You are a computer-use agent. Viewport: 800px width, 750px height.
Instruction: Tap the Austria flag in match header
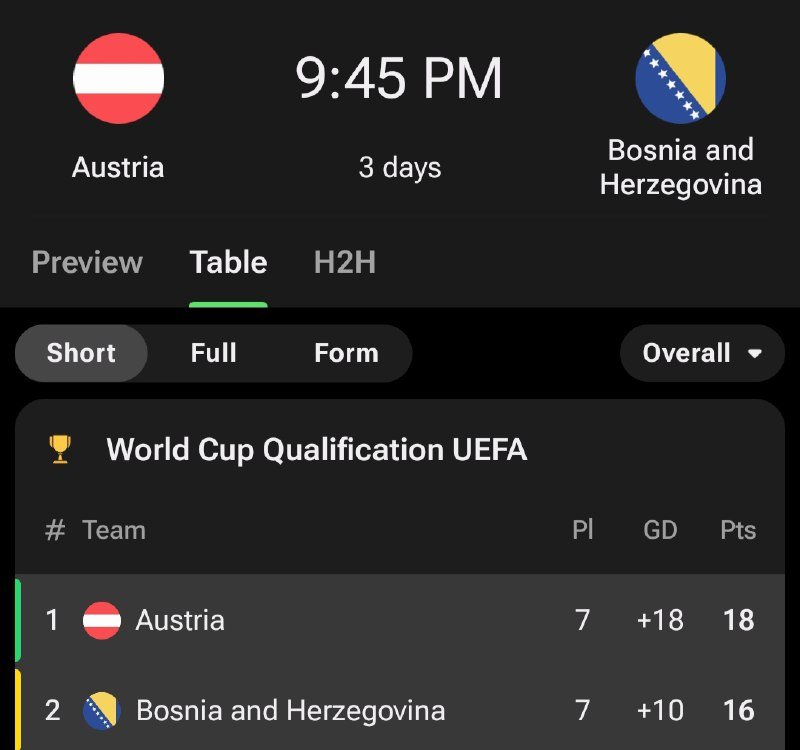coord(118,78)
